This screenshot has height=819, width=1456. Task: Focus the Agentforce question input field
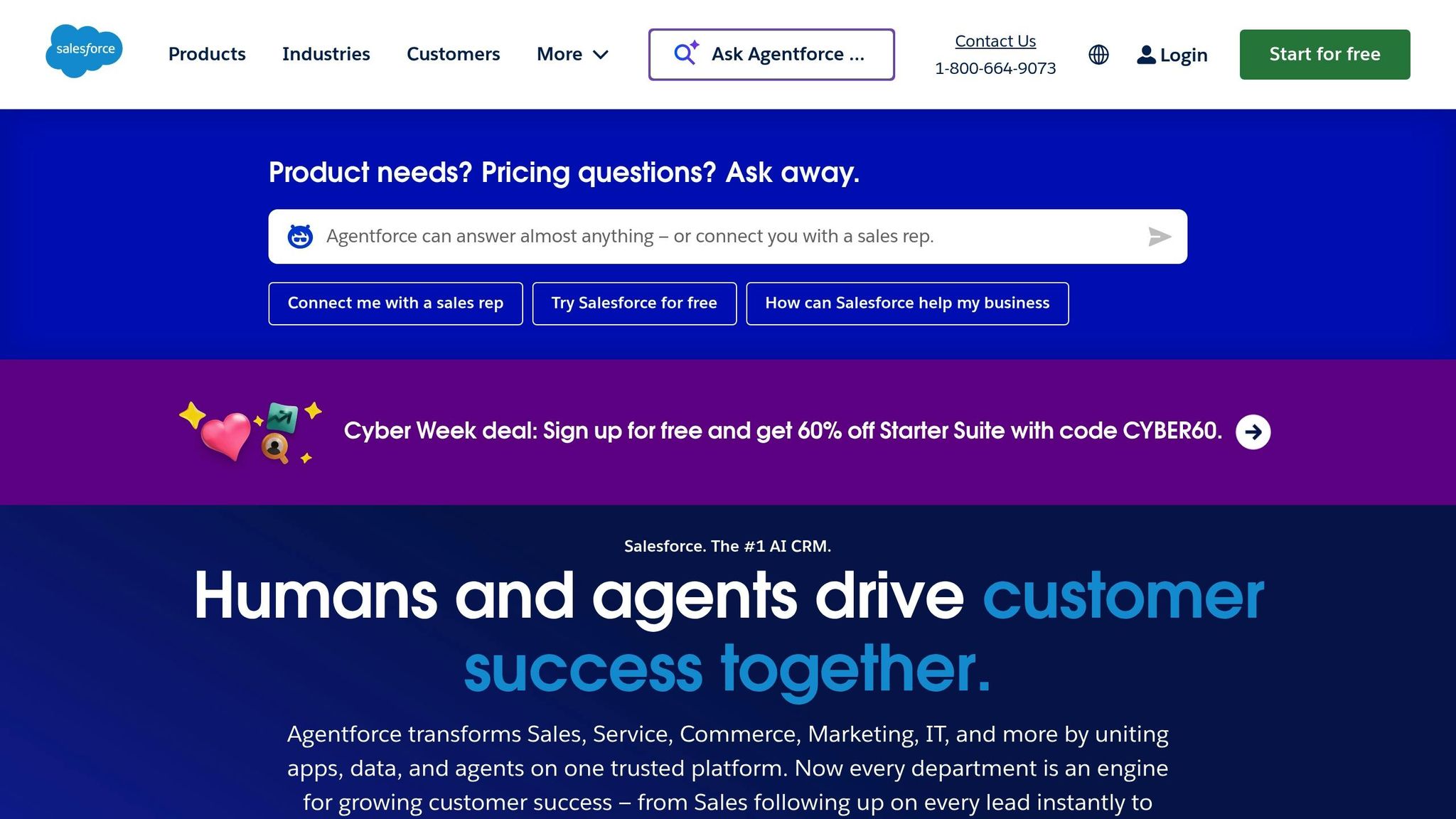point(725,237)
